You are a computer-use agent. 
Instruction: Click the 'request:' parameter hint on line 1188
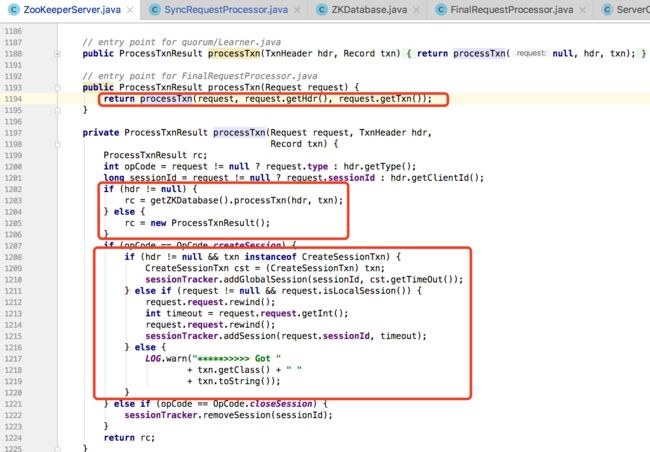click(x=531, y=53)
